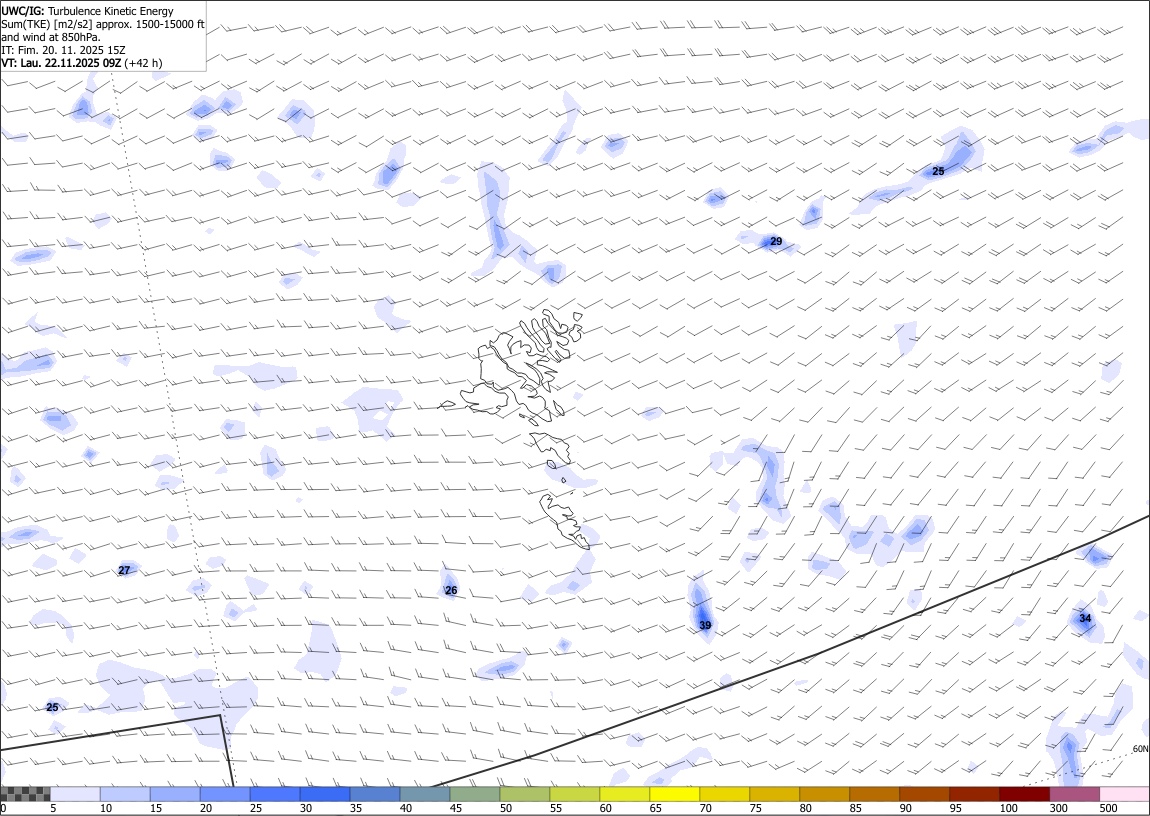1150x816 pixels.
Task: Click the legend swatch between 25 and 30
Action: pos(275,794)
